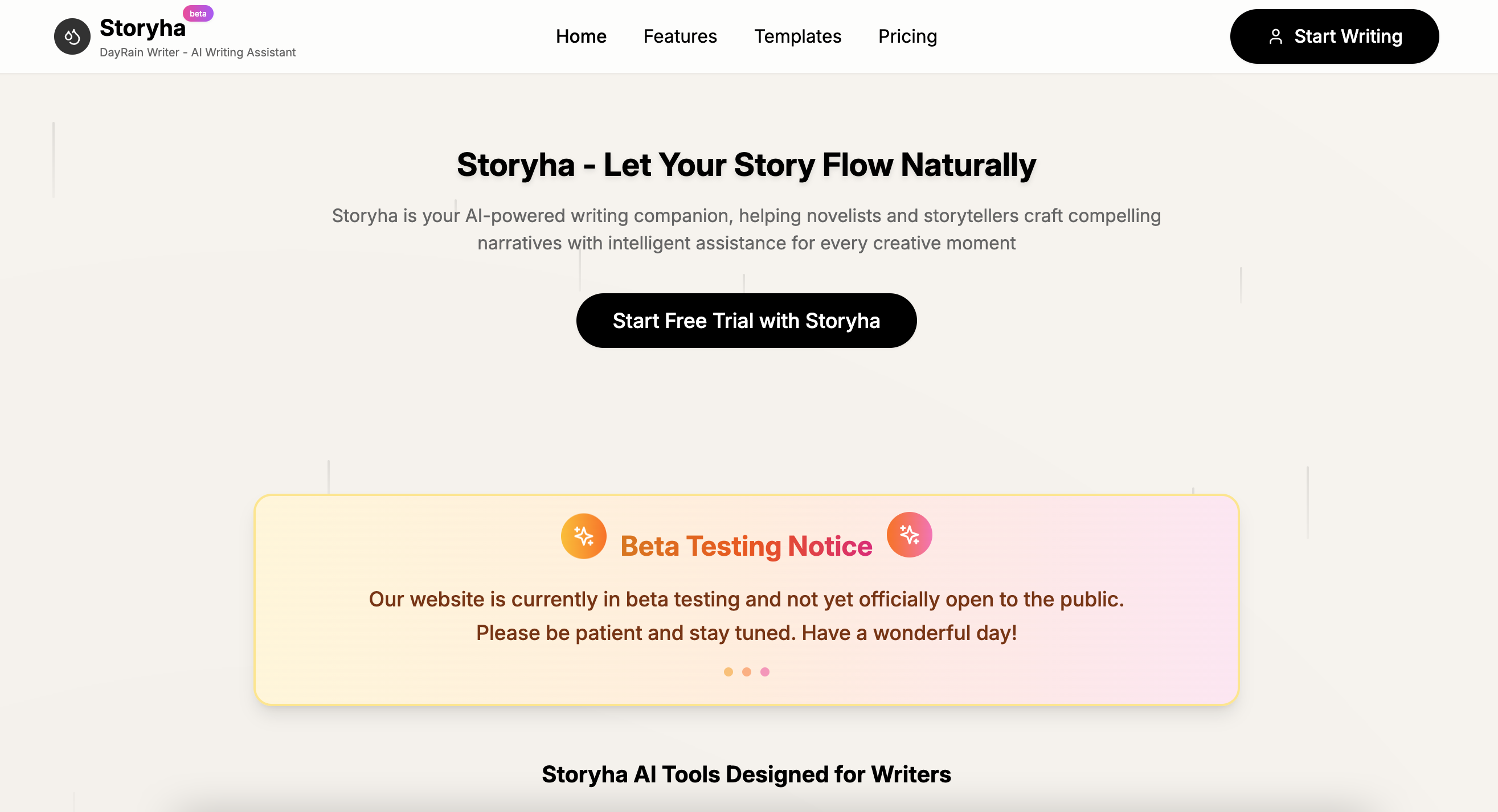Click the pink sparkle icon right of notice title
The image size is (1498, 812).
pos(909,534)
